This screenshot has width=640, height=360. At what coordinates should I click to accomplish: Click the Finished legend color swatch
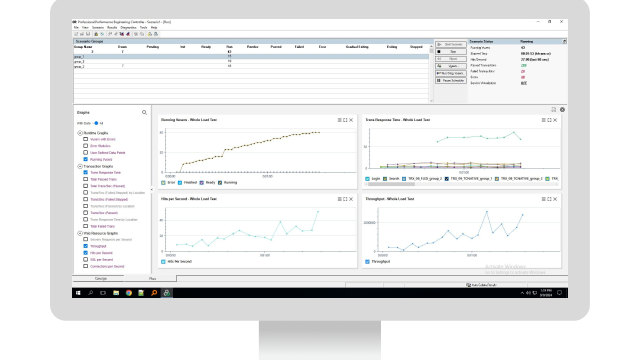[180, 183]
